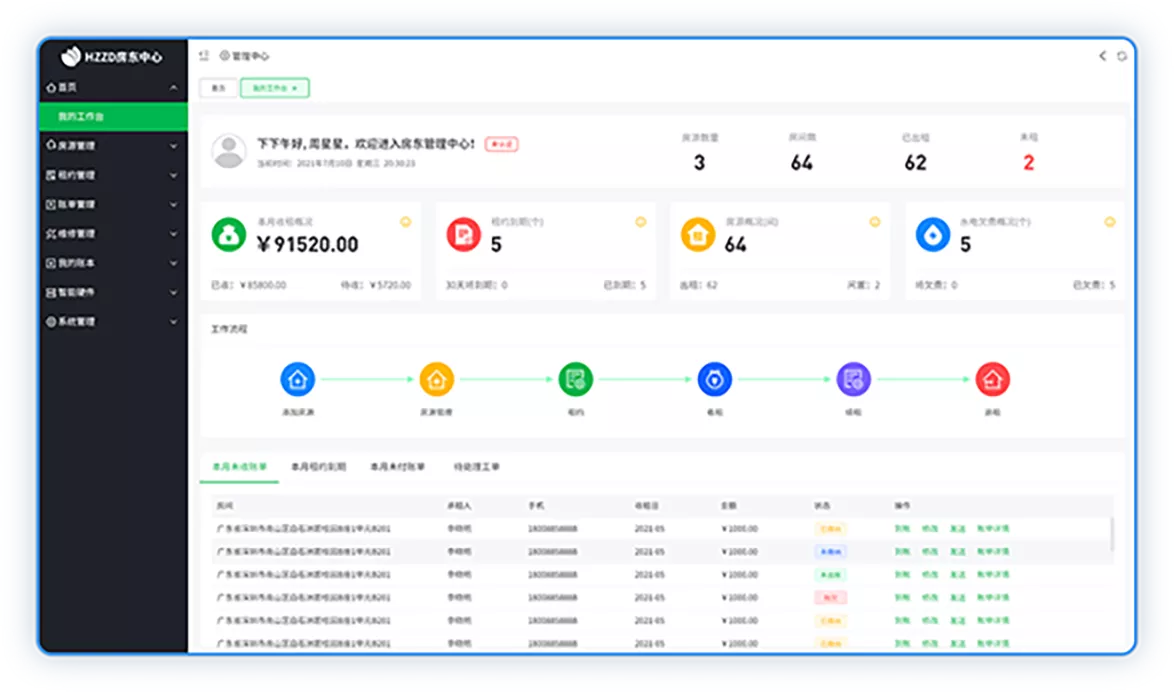Click the ¥91520.00 amount

[x=308, y=244]
